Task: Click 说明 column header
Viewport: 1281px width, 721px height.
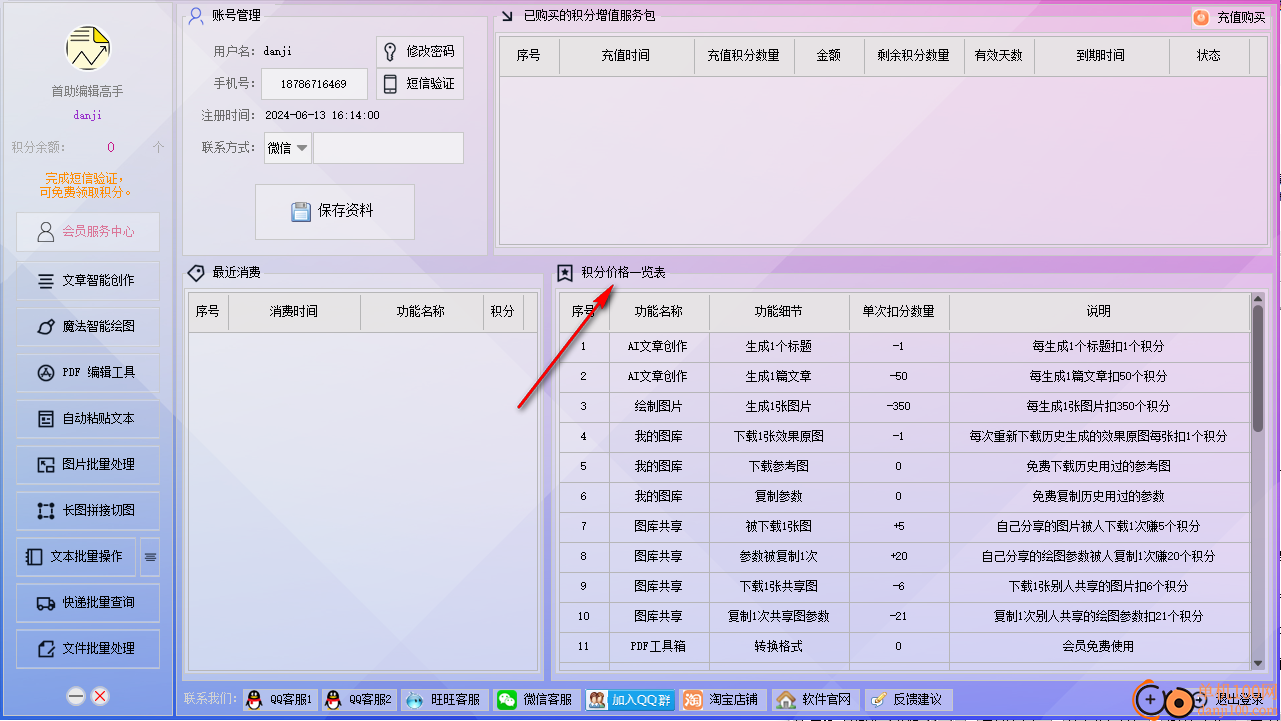Action: point(1098,312)
